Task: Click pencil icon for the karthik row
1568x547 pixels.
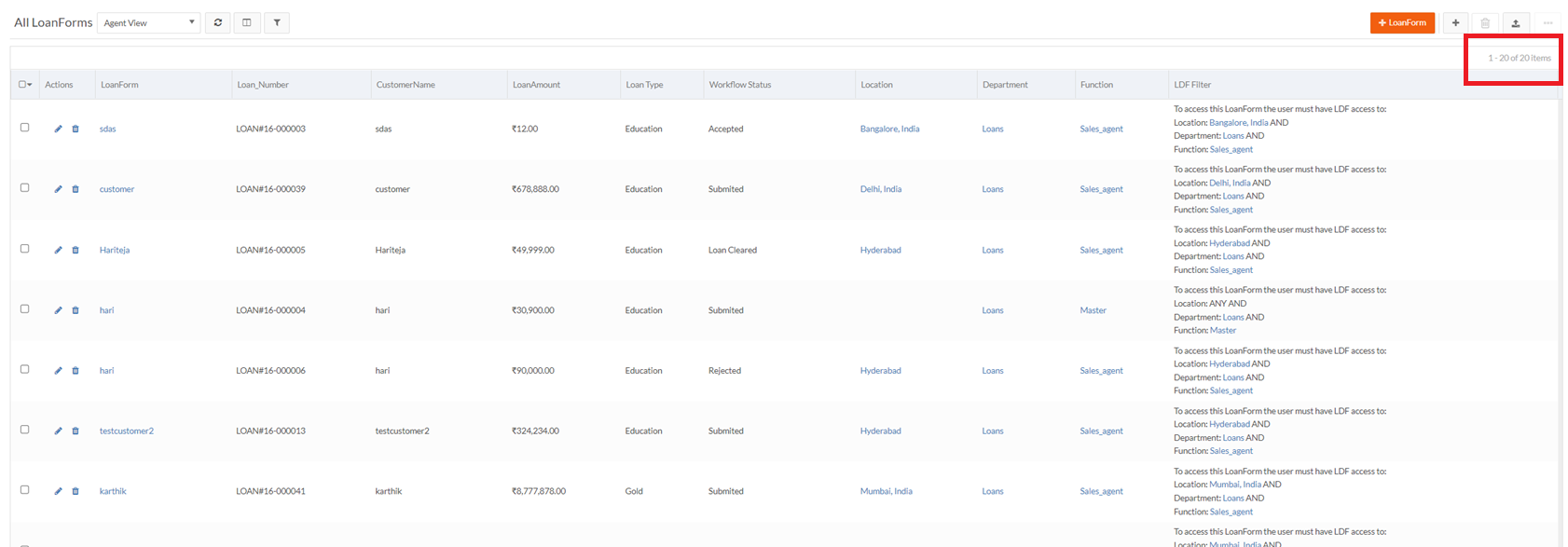Action: (58, 491)
